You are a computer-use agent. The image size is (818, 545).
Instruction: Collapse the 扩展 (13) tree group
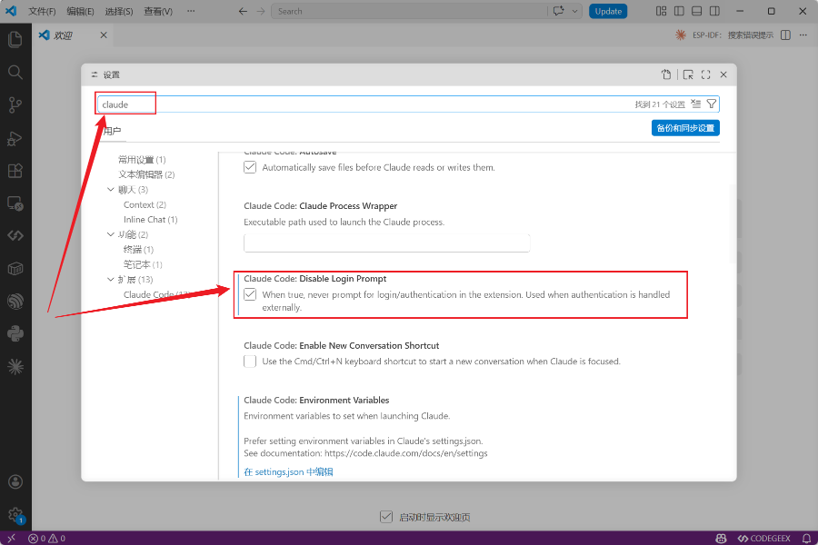(111, 279)
